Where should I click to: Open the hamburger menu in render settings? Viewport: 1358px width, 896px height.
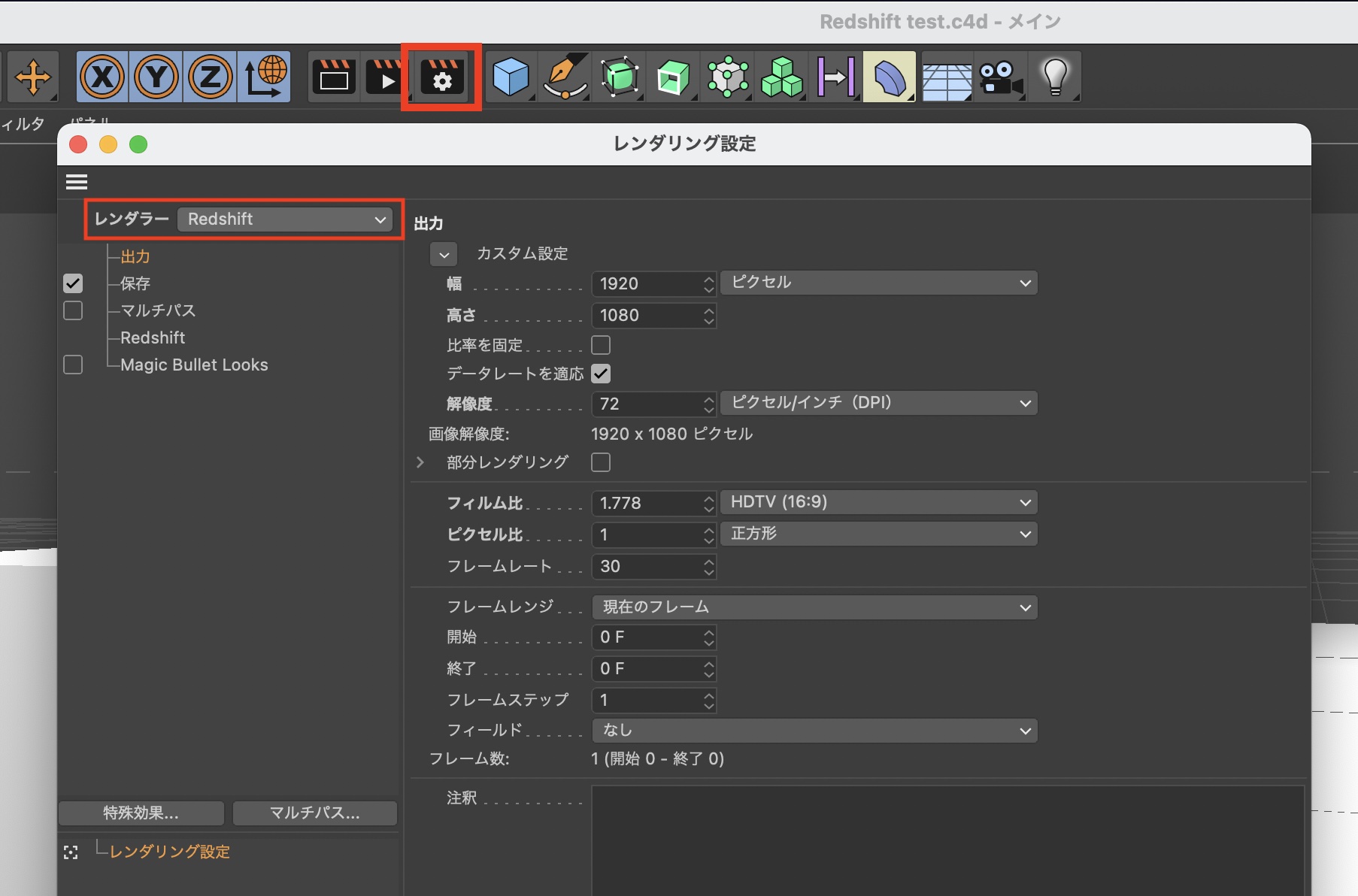[77, 182]
